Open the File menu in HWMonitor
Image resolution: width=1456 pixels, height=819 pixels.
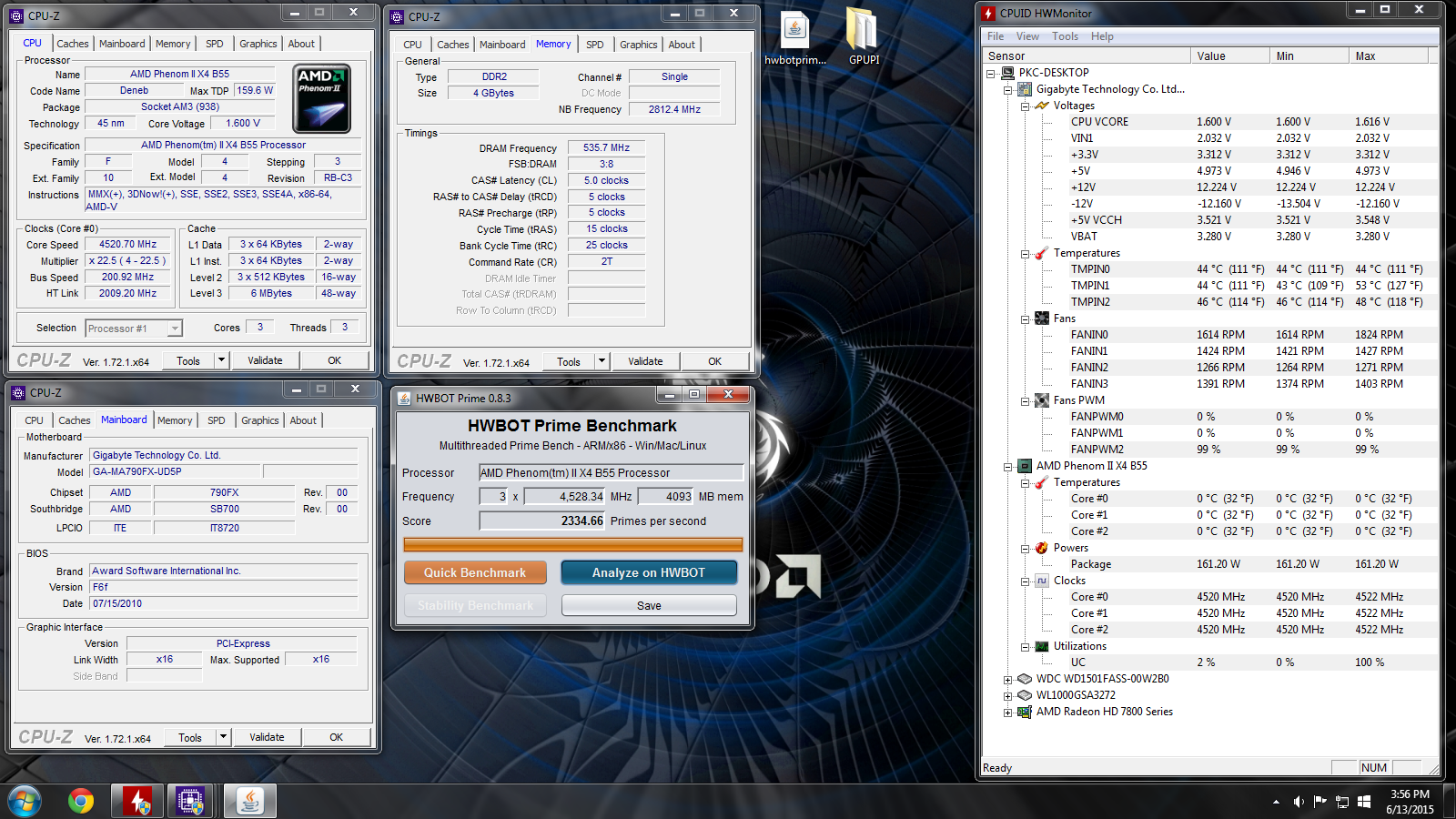tap(996, 36)
